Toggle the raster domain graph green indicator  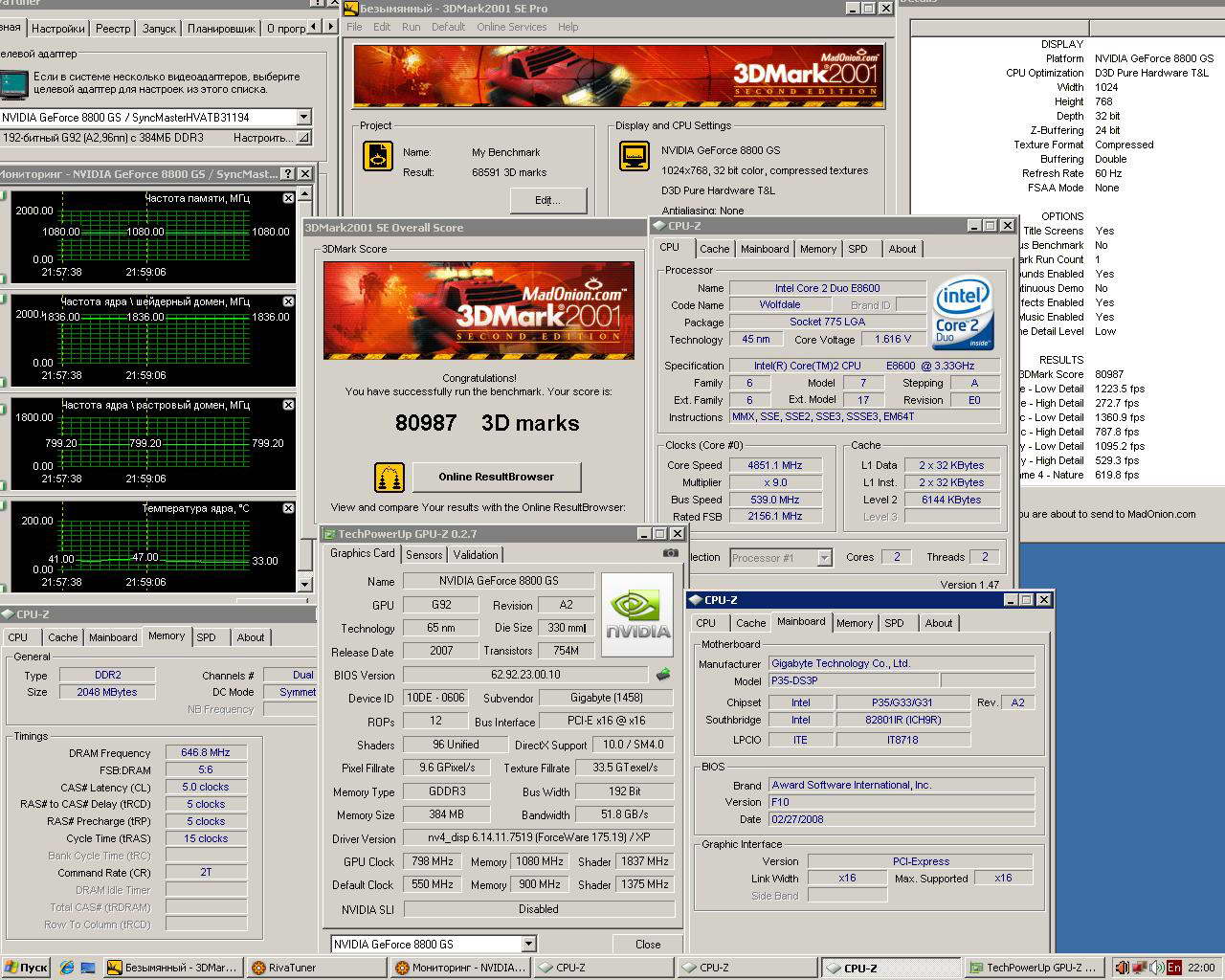[x=3, y=409]
